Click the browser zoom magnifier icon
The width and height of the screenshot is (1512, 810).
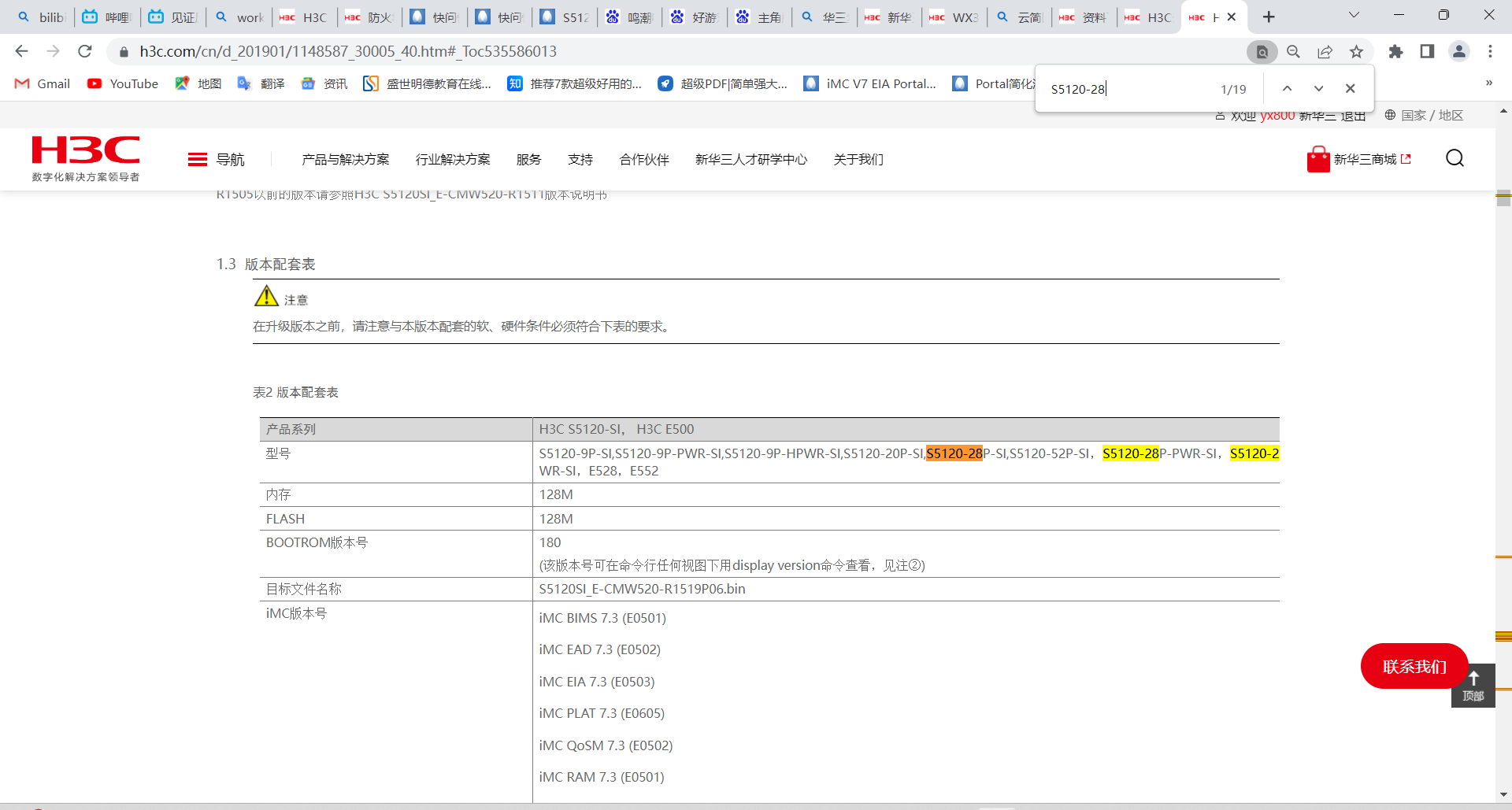(1293, 51)
